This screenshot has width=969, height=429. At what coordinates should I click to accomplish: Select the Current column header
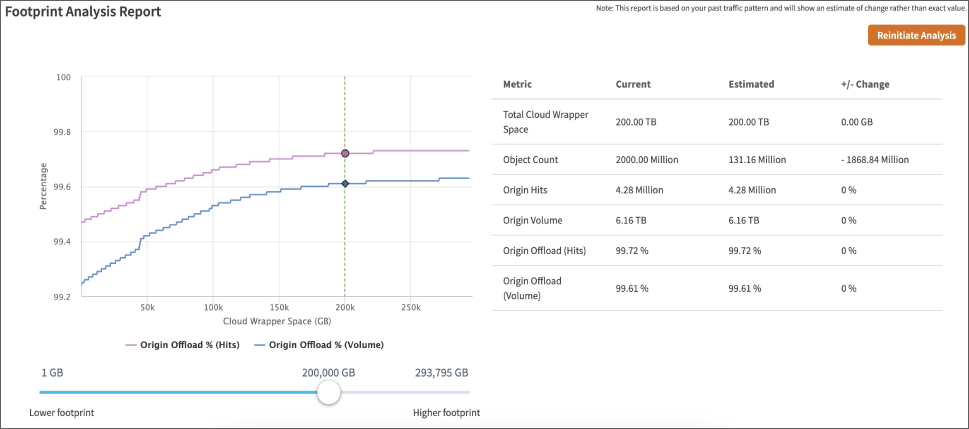(x=633, y=85)
